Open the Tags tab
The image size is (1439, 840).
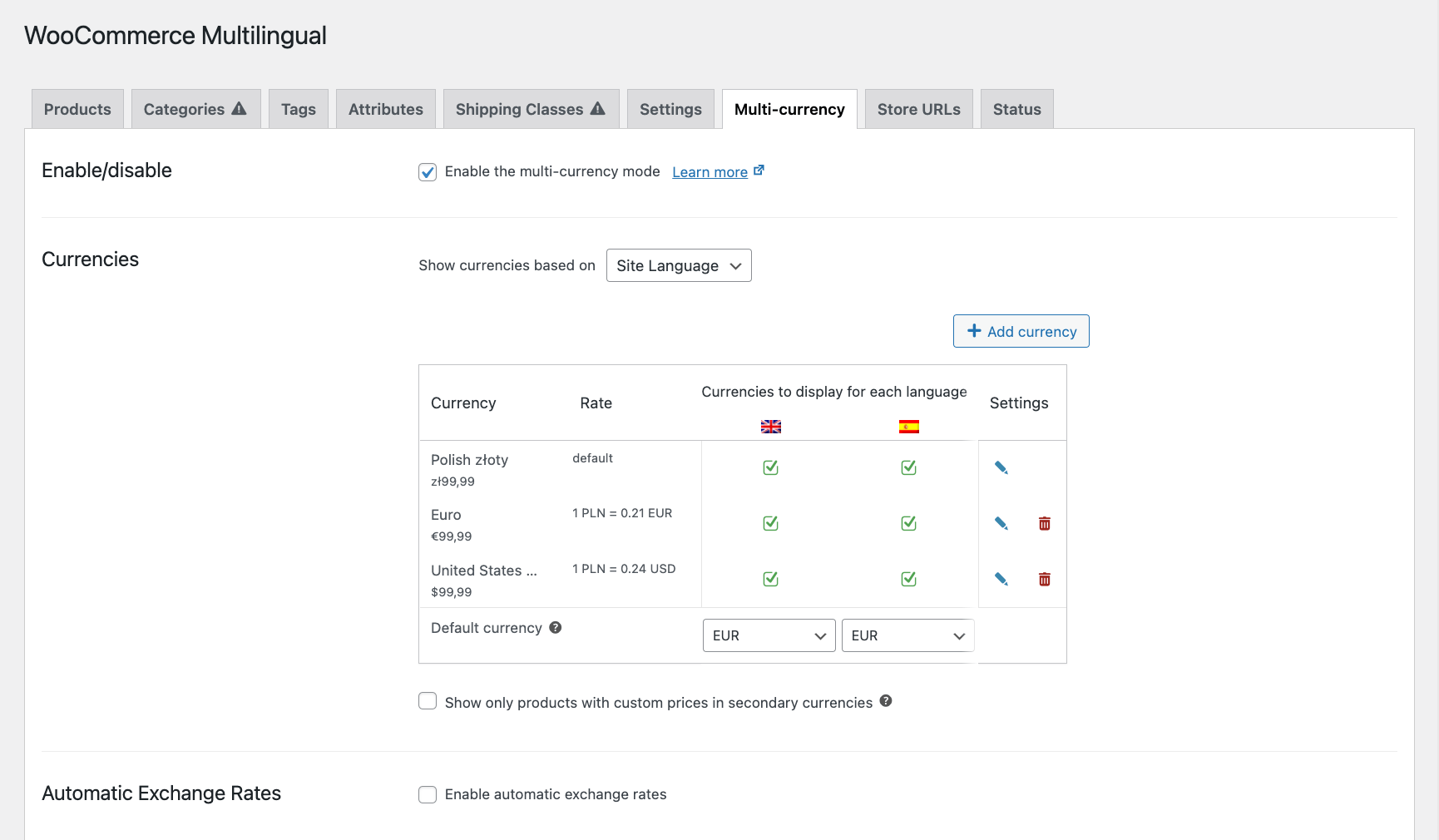(x=299, y=109)
